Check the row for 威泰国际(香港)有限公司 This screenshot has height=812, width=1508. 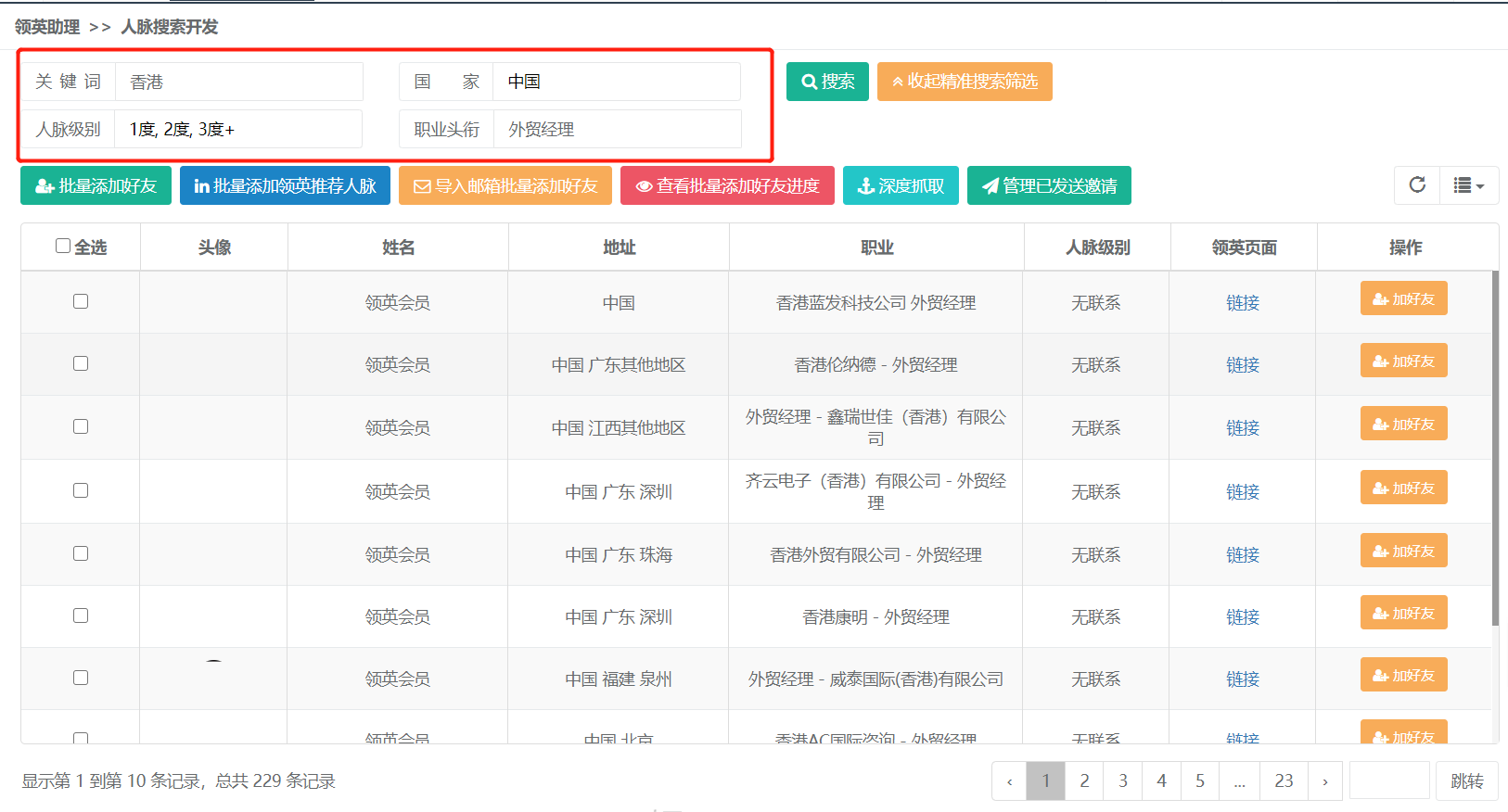click(x=81, y=678)
